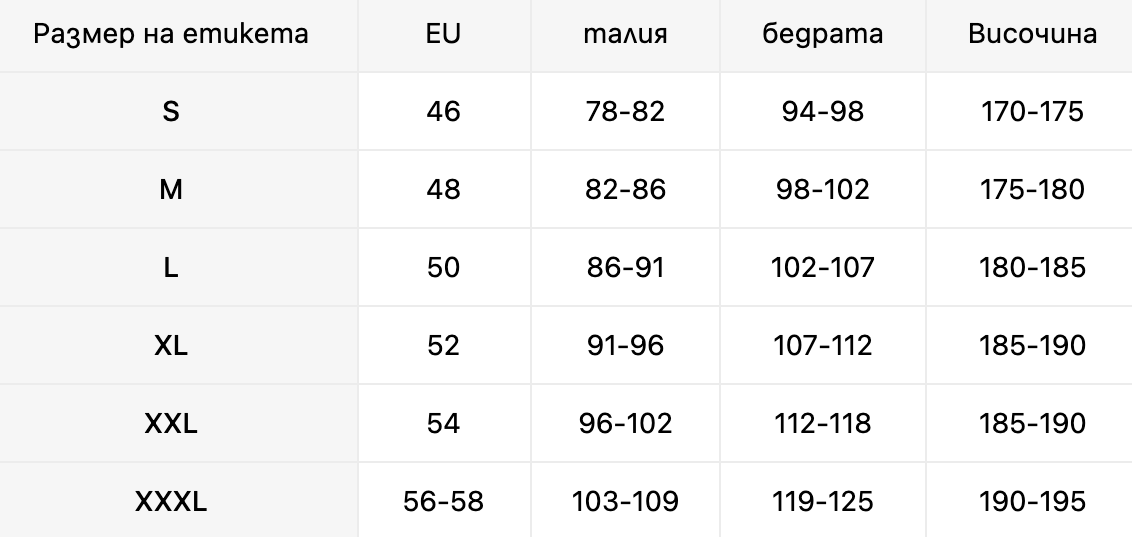Click the M size label cell
This screenshot has height=537, width=1132.
click(x=171, y=189)
